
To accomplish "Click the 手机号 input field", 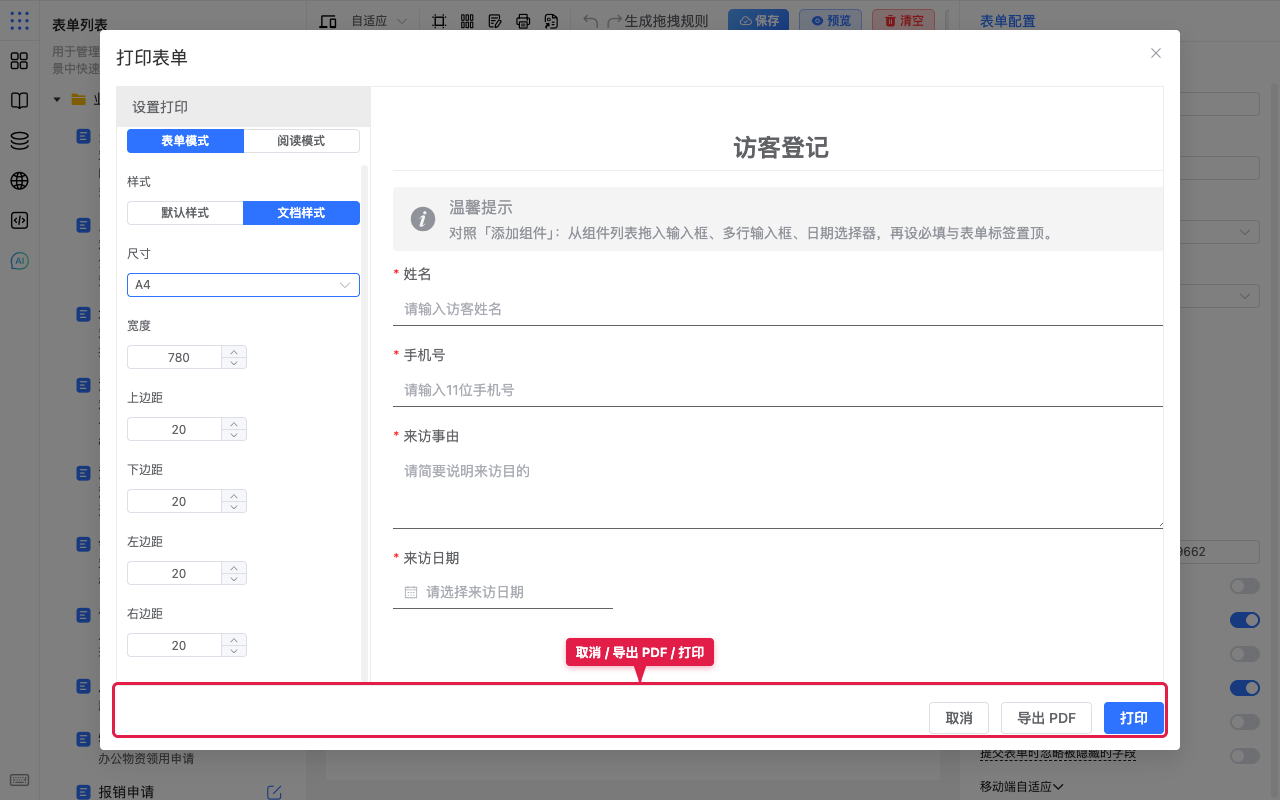I will pyautogui.click(x=778, y=390).
